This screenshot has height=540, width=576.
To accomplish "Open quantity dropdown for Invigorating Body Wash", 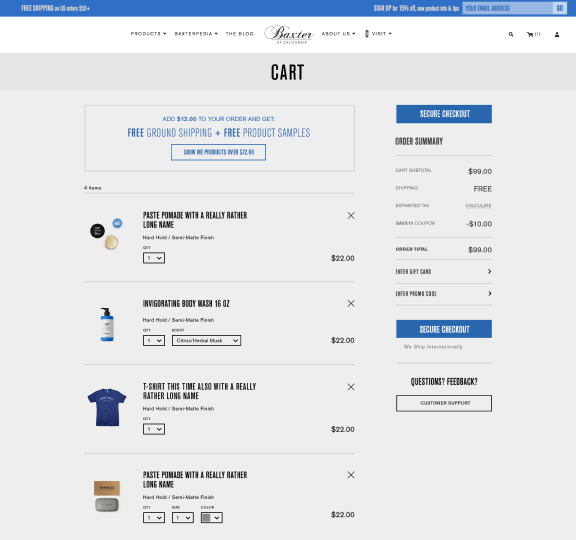I will click(x=154, y=341).
